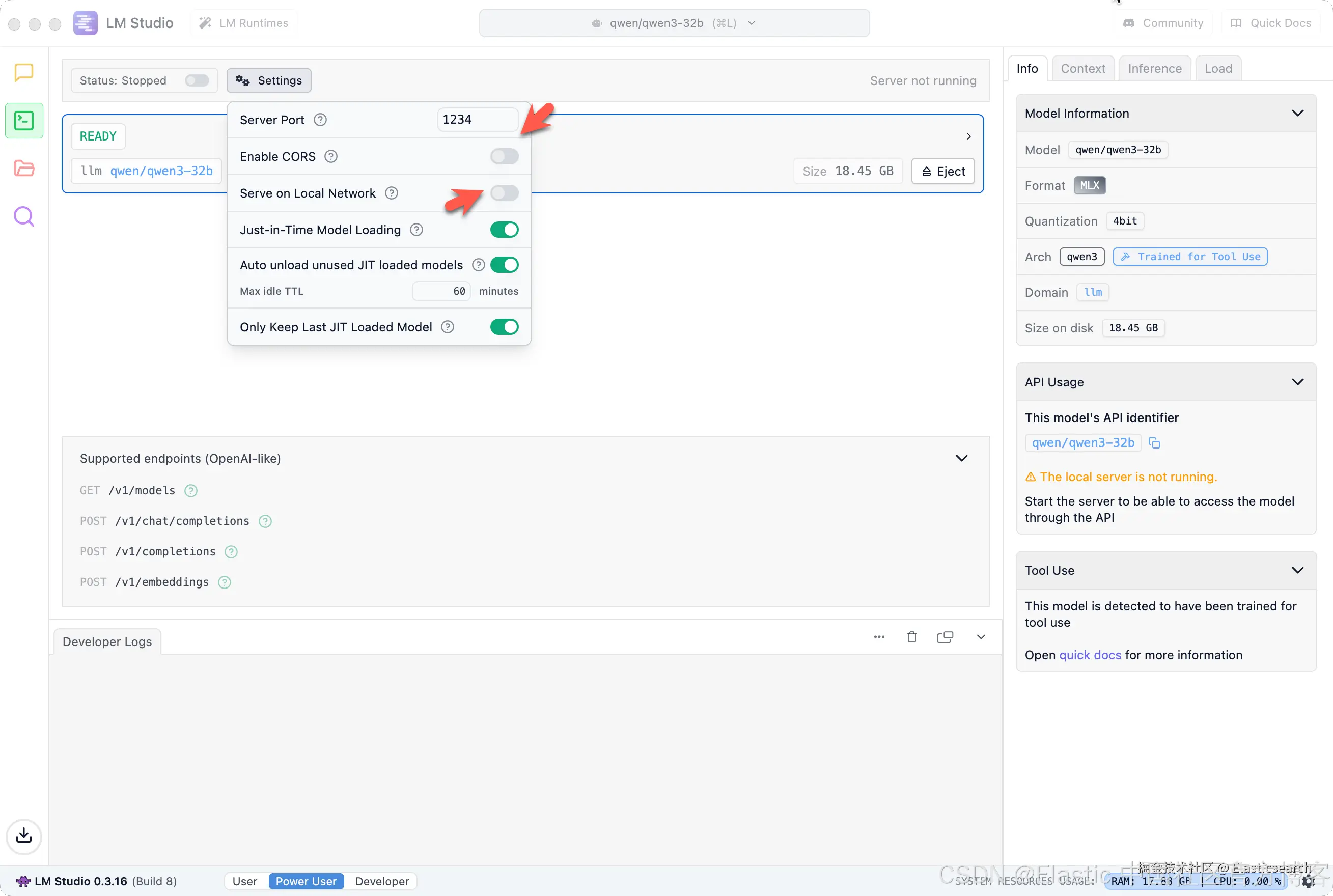1333x896 pixels.
Task: Open the quick docs link
Action: click(1090, 655)
